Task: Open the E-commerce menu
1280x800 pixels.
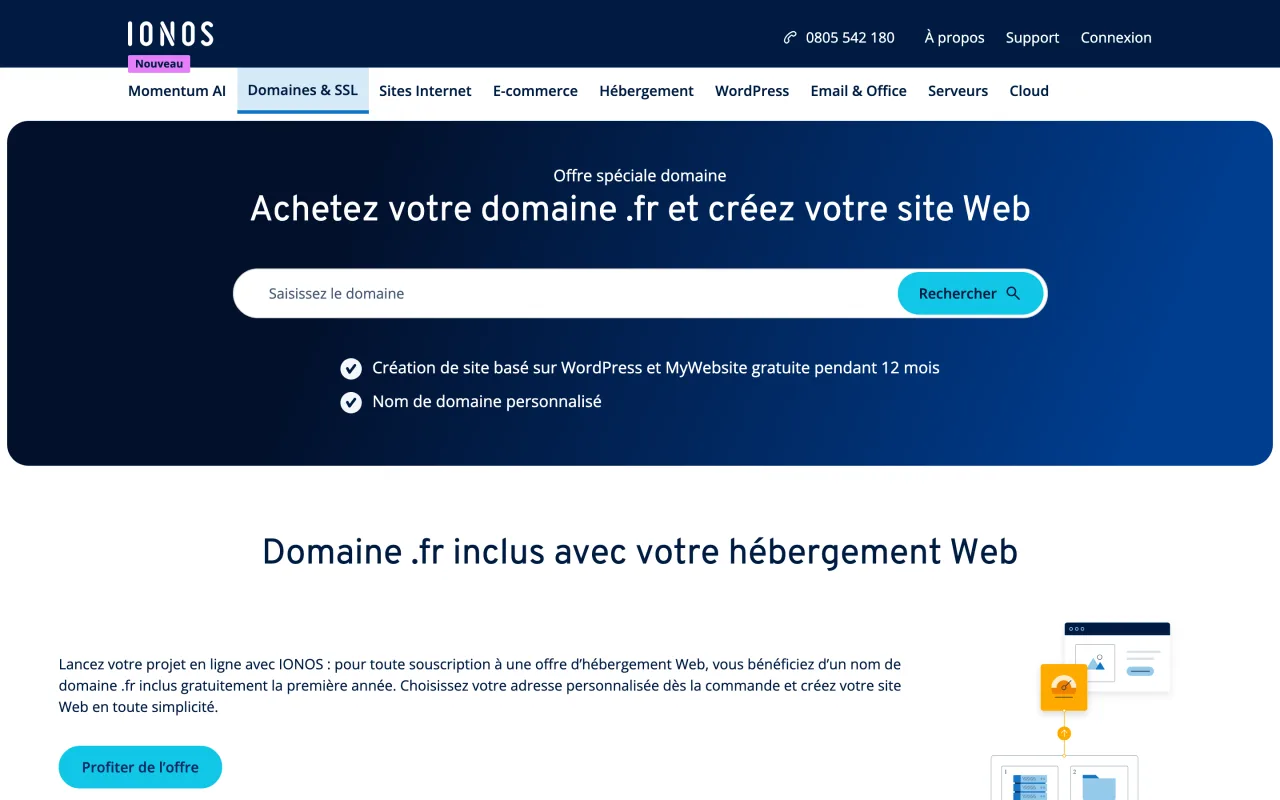Action: click(535, 91)
